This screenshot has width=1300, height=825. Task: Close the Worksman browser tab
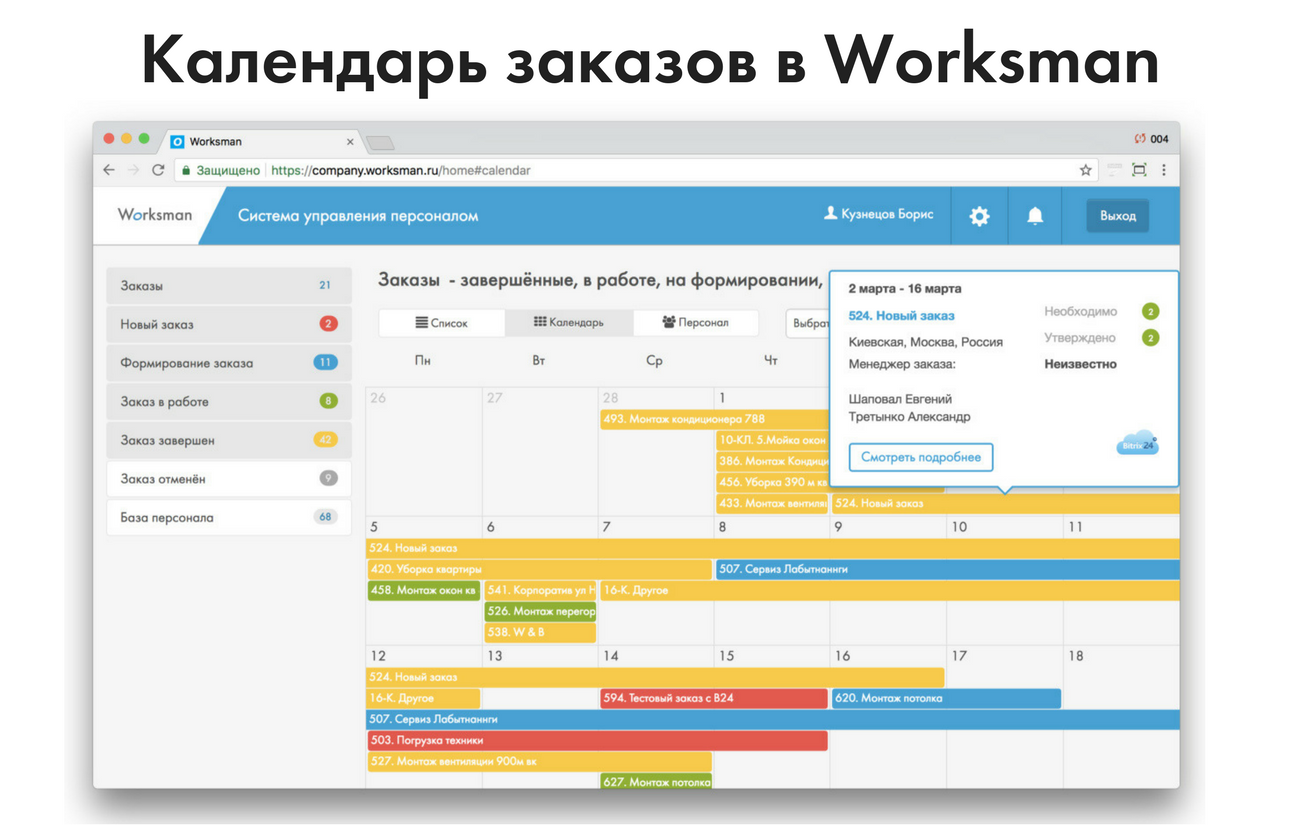[x=350, y=142]
